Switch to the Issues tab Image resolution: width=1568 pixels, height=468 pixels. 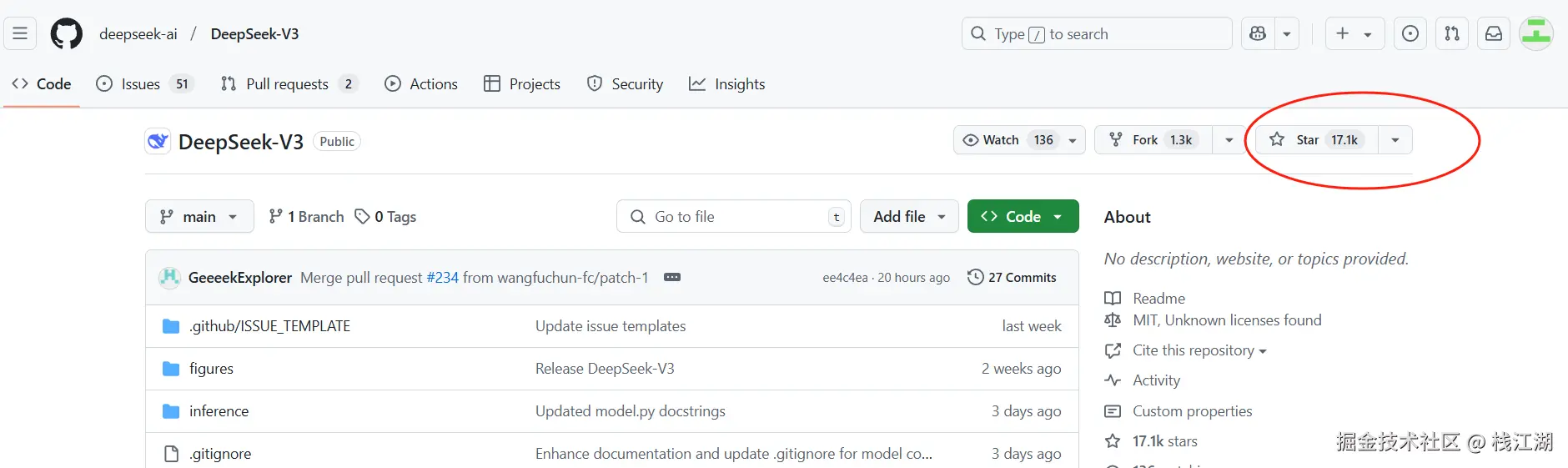click(140, 84)
